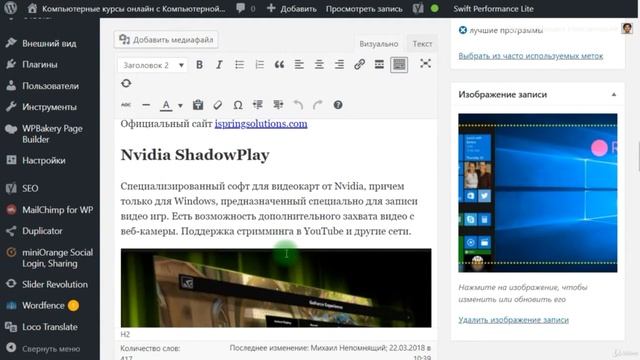
Task: Click Выбрать из часто используемых меток link
Action: click(530, 56)
